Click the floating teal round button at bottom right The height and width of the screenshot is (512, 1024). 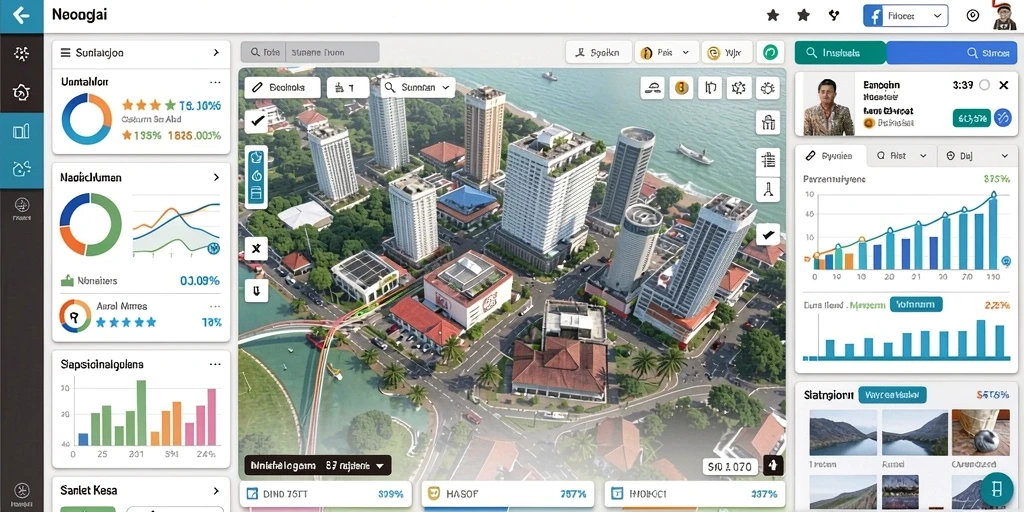997,489
